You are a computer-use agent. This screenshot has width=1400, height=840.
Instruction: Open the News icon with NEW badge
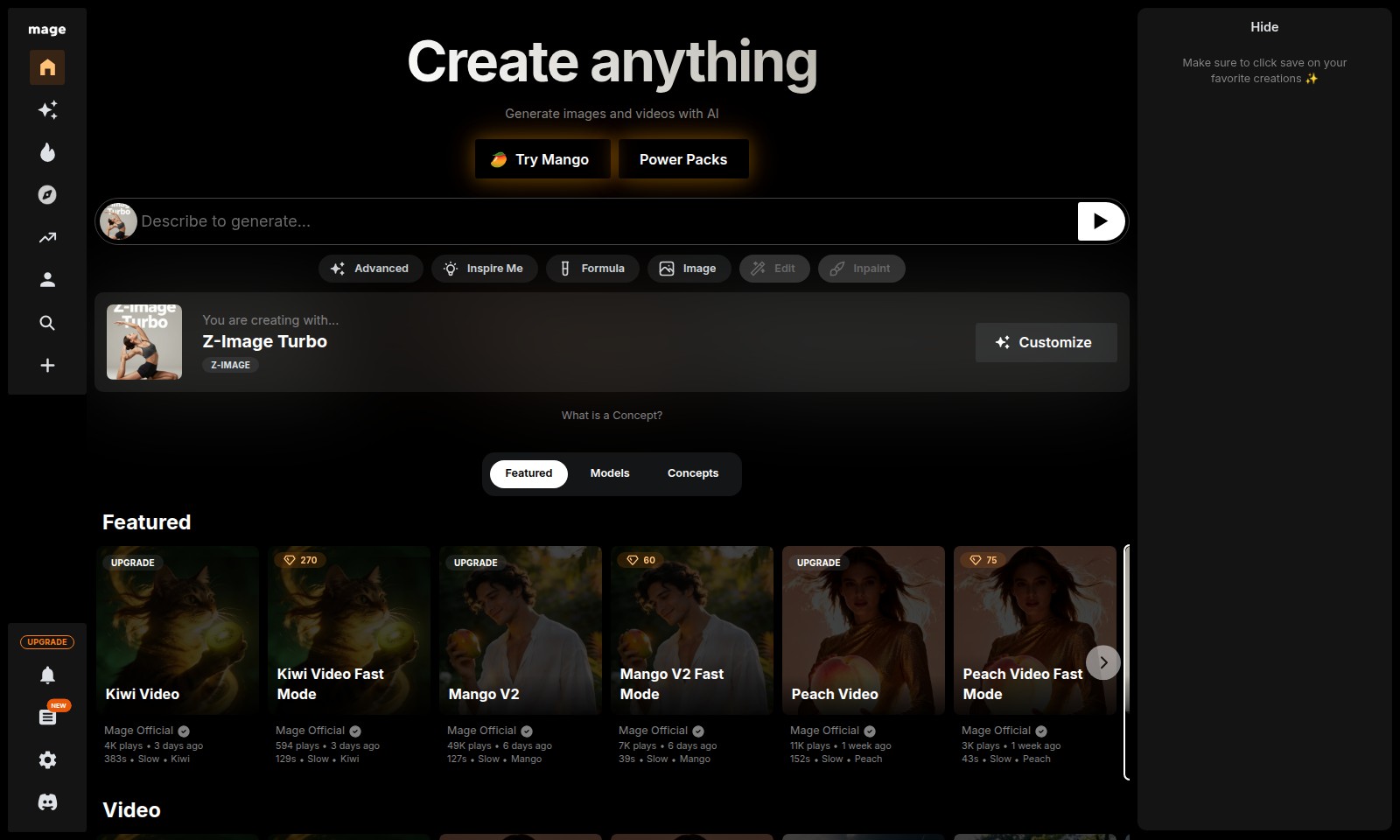pos(47,717)
